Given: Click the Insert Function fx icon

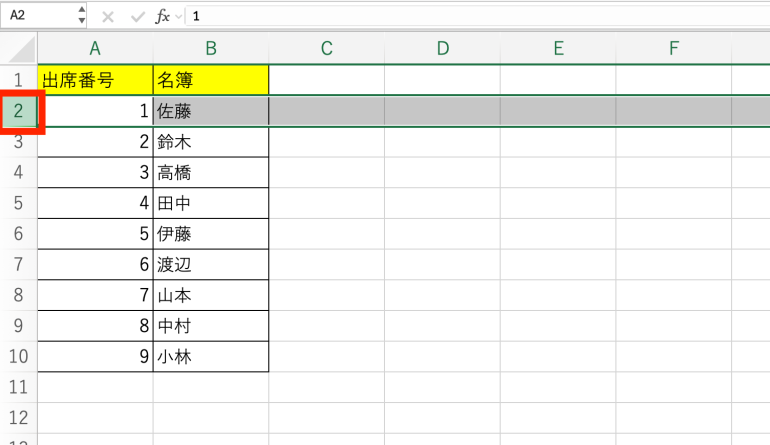Looking at the screenshot, I should point(162,16).
